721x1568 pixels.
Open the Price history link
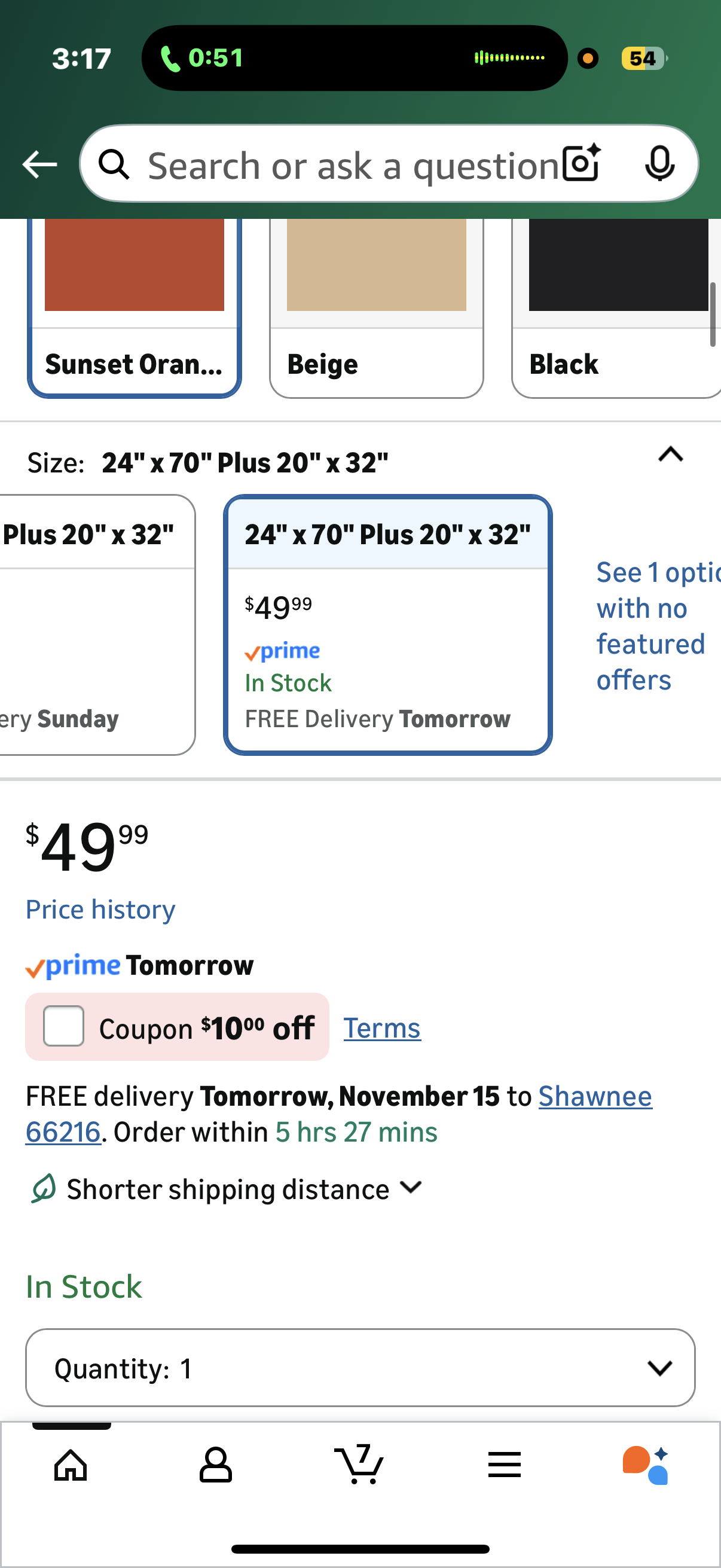tap(100, 910)
